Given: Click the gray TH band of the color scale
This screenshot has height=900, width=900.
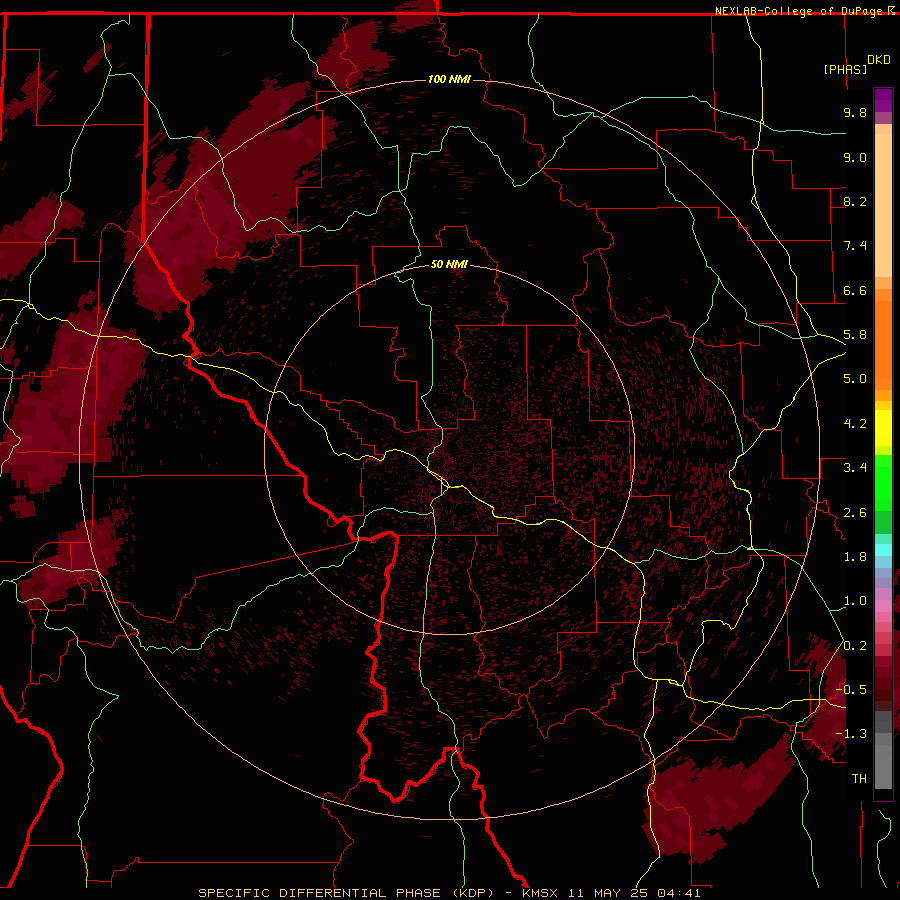Looking at the screenshot, I should click(883, 766).
